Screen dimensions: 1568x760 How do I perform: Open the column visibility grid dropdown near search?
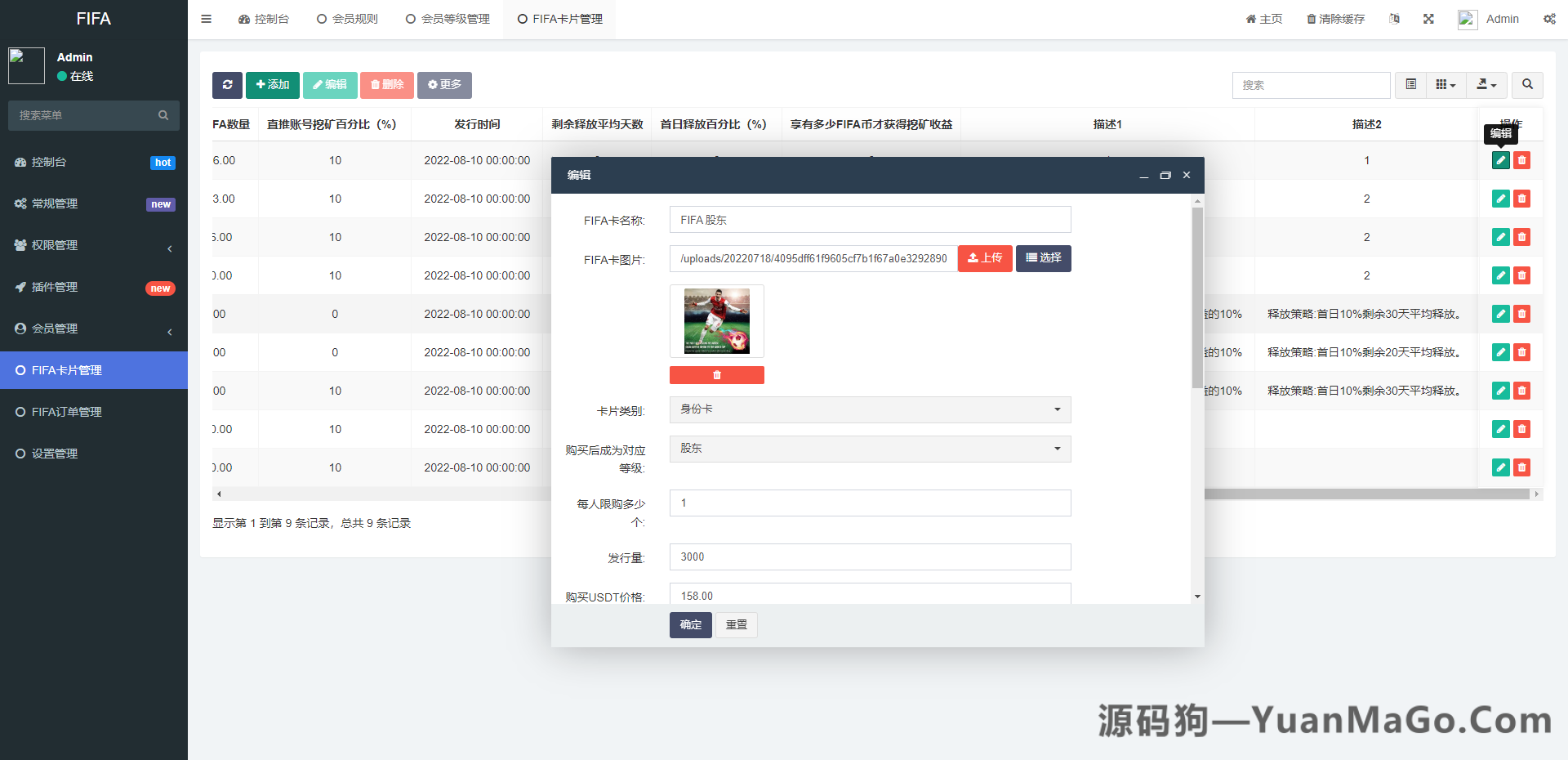pyautogui.click(x=1445, y=85)
